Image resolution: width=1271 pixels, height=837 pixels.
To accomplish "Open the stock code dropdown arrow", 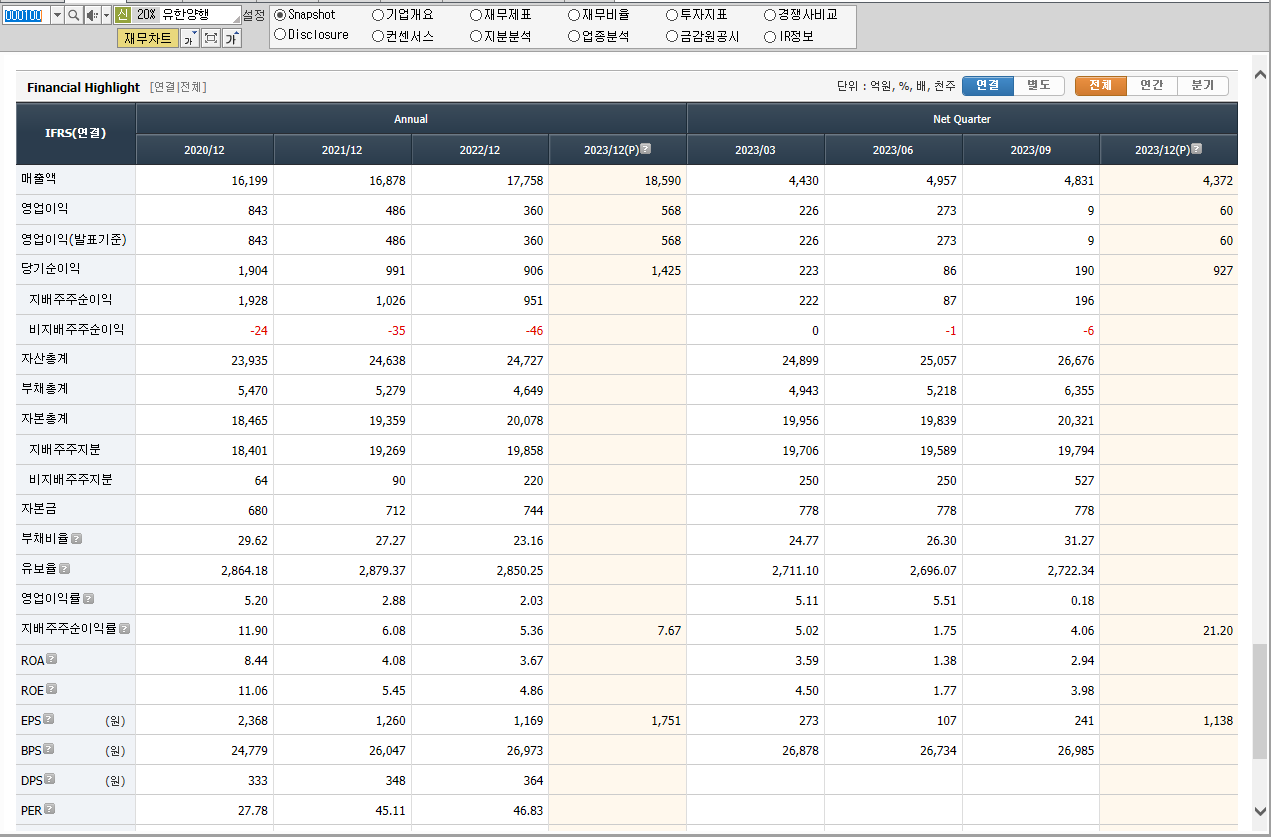I will click(56, 15).
